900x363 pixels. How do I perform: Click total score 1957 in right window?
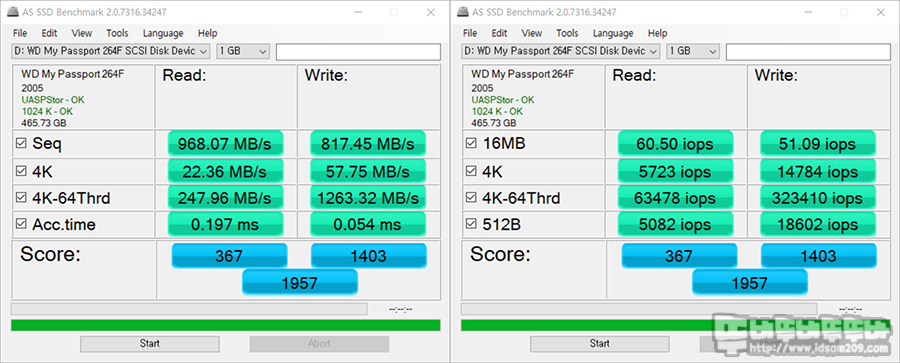(750, 283)
